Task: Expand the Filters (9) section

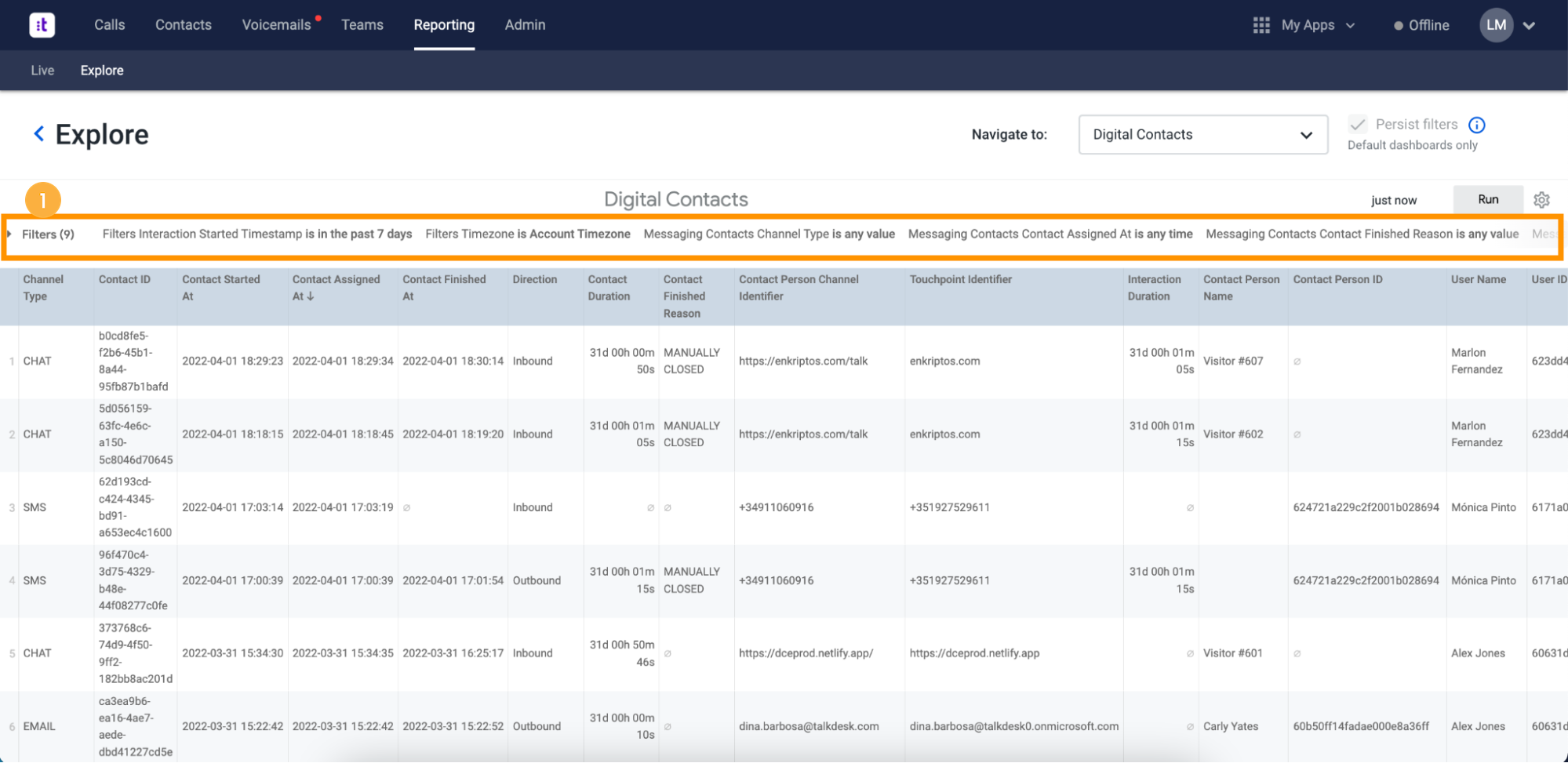Action: pos(42,234)
